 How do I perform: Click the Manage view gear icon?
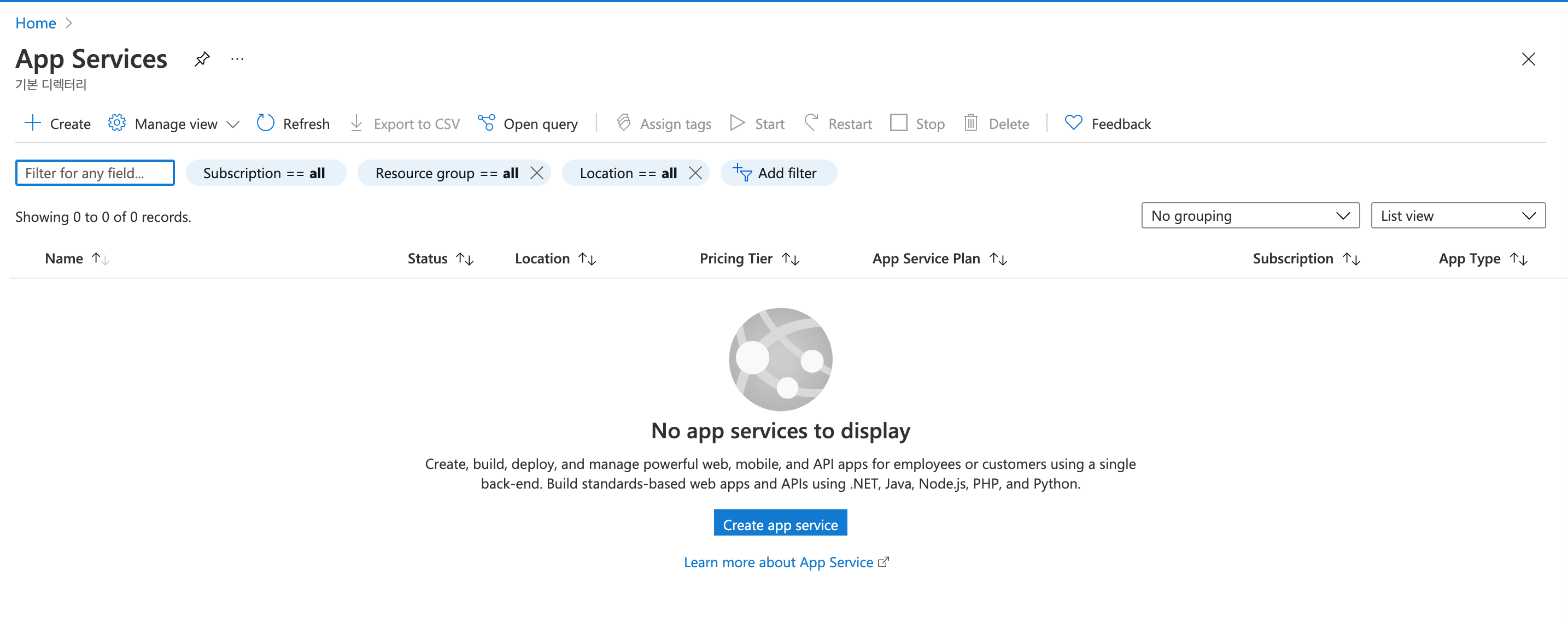click(x=117, y=124)
